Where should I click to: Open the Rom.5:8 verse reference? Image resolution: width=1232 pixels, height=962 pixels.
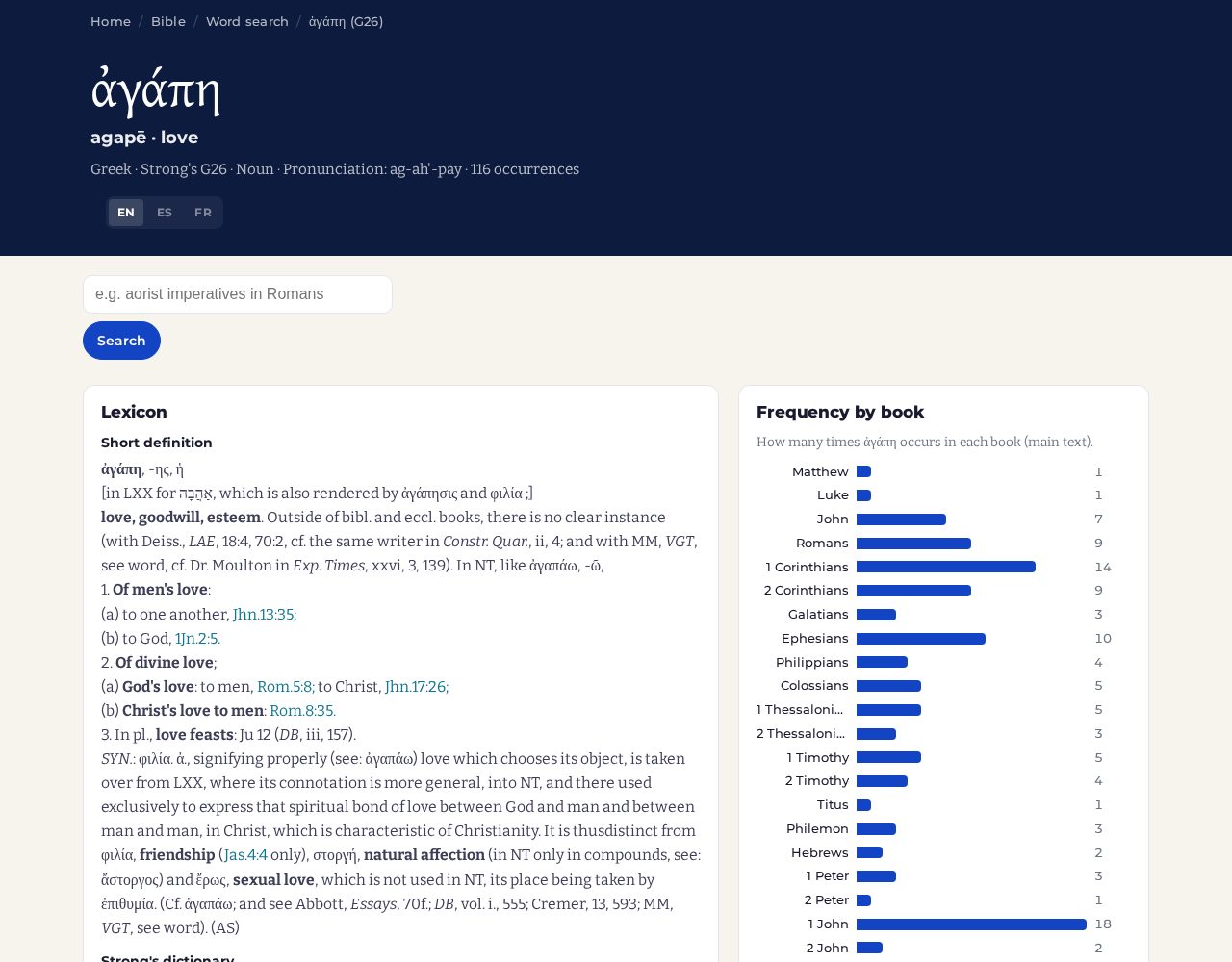286,686
